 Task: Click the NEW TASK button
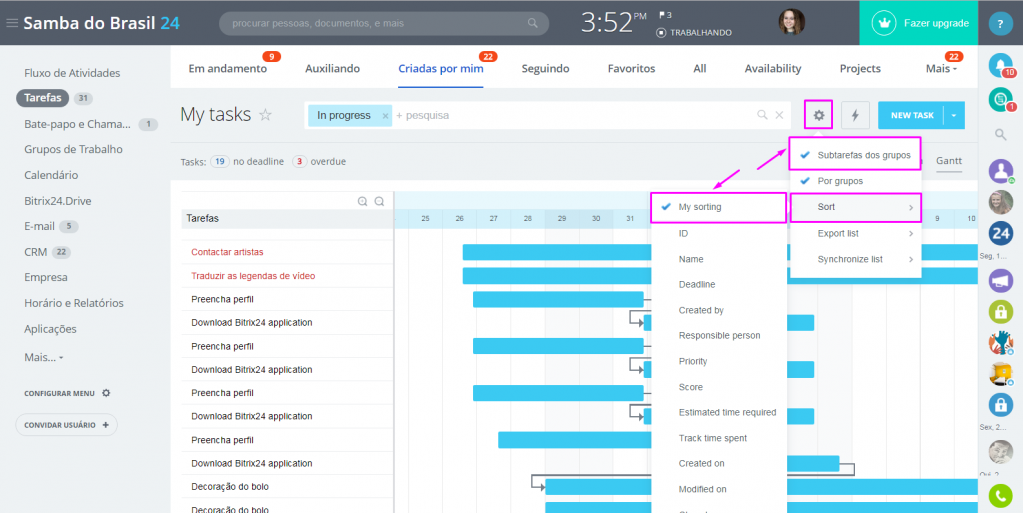(911, 115)
